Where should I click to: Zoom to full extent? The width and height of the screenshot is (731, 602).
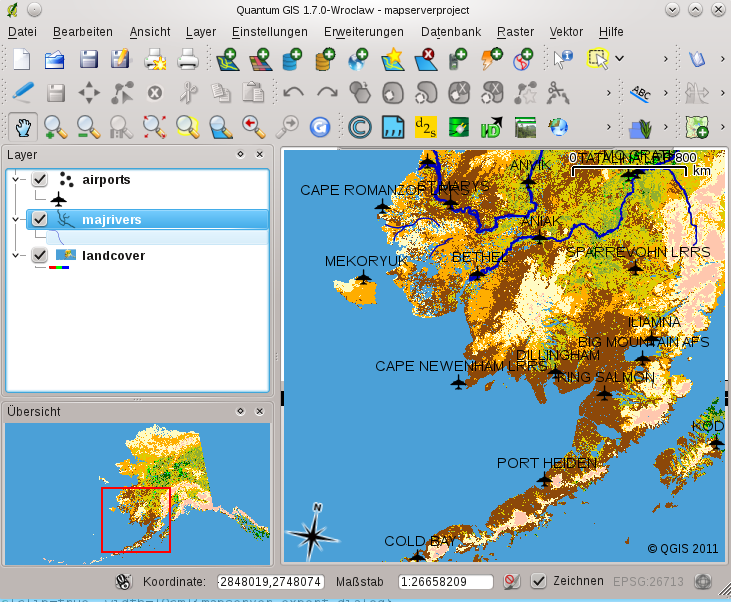tap(154, 127)
